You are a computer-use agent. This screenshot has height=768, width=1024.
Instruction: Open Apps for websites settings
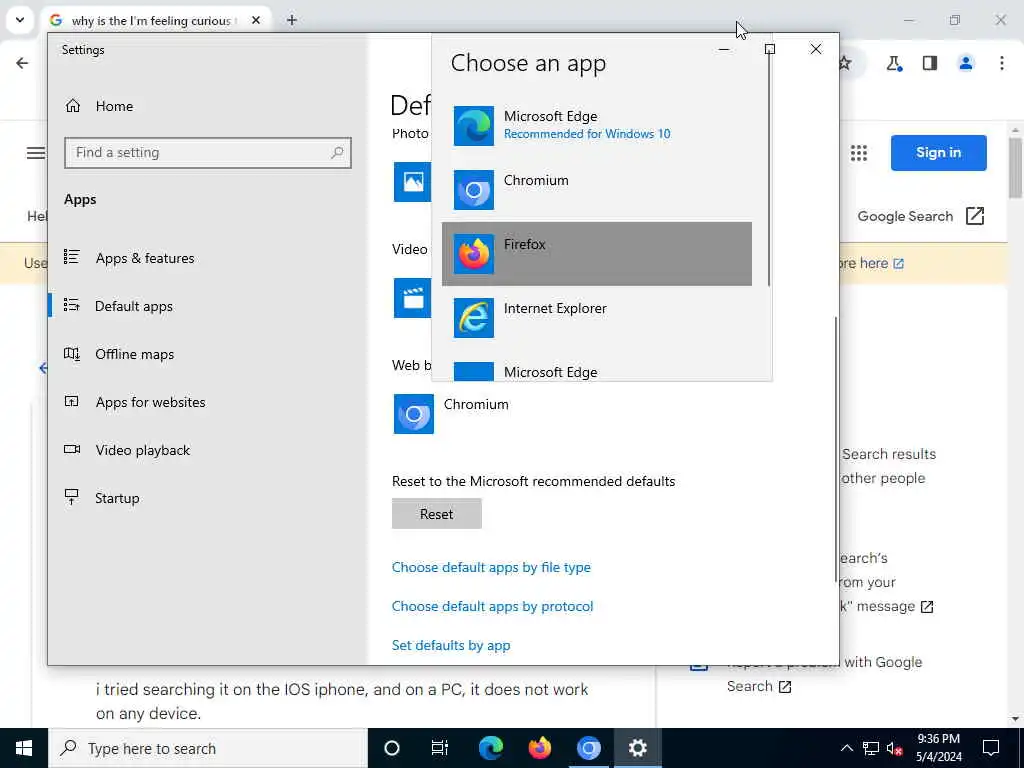(135, 402)
